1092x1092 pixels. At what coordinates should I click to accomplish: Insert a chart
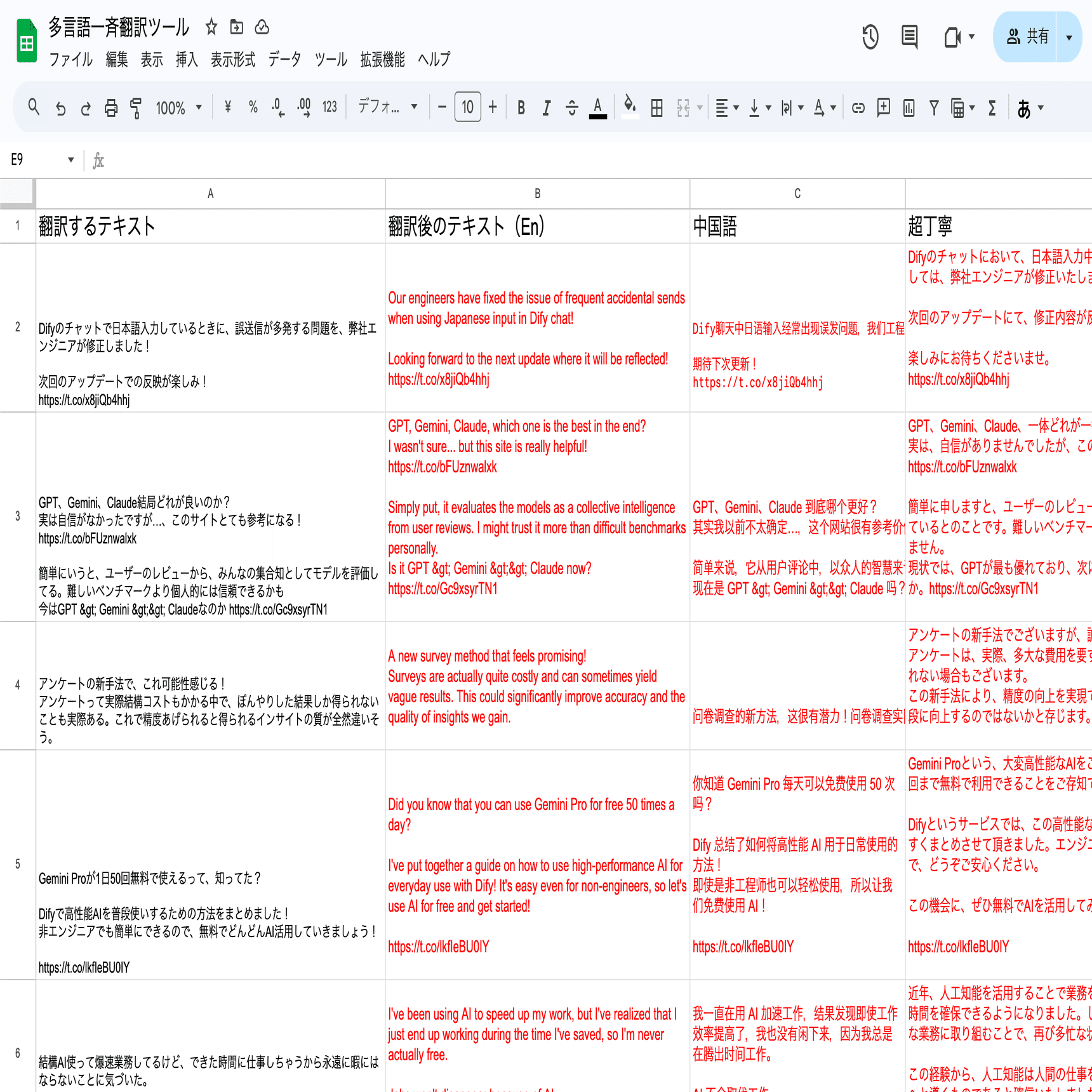pos(908,107)
